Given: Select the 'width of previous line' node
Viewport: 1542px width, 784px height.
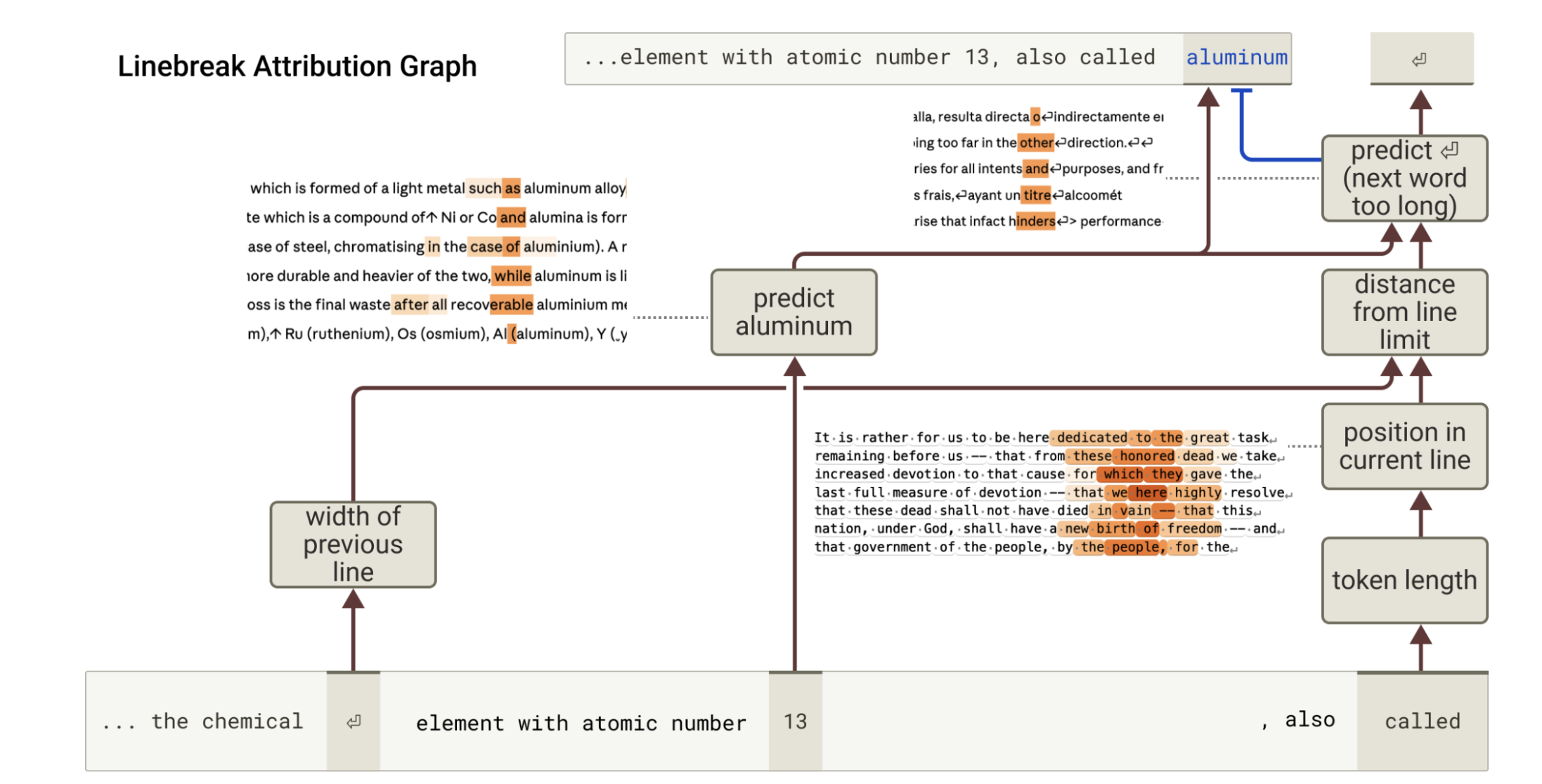Looking at the screenshot, I should 353,544.
